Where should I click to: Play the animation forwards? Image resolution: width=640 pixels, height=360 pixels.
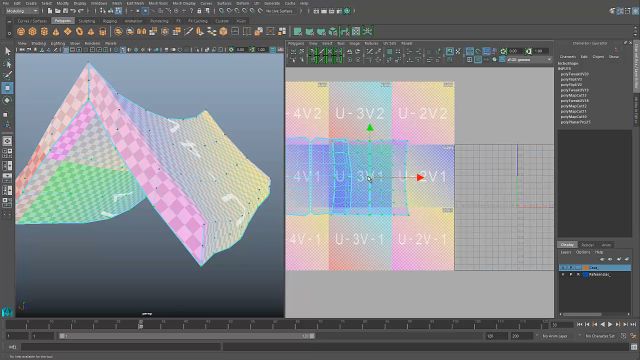[x=610, y=324]
